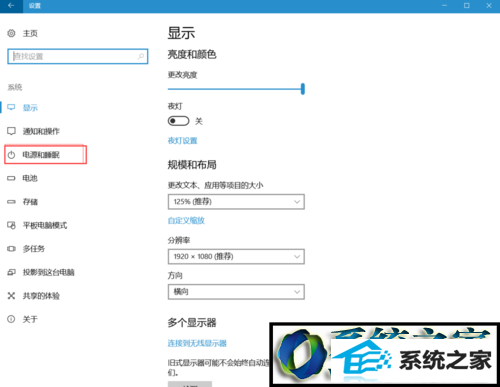
Task: Close the Settings window
Action: pyautogui.click(x=489, y=6)
